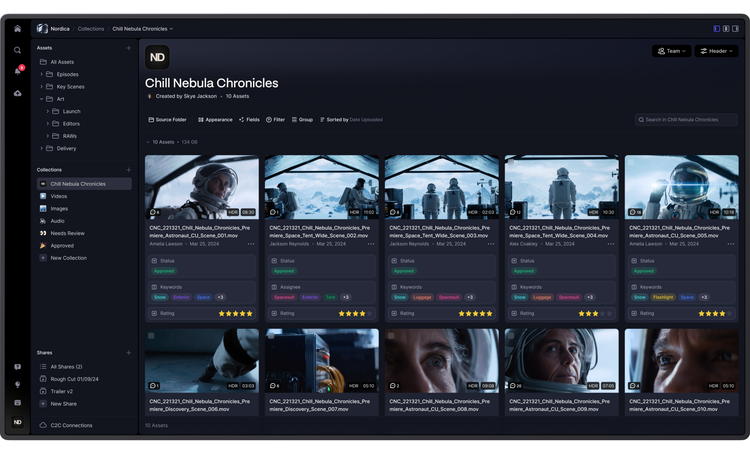Open comments badge on Scene_004 thumbnail
The image size is (750, 454).
tap(515, 212)
